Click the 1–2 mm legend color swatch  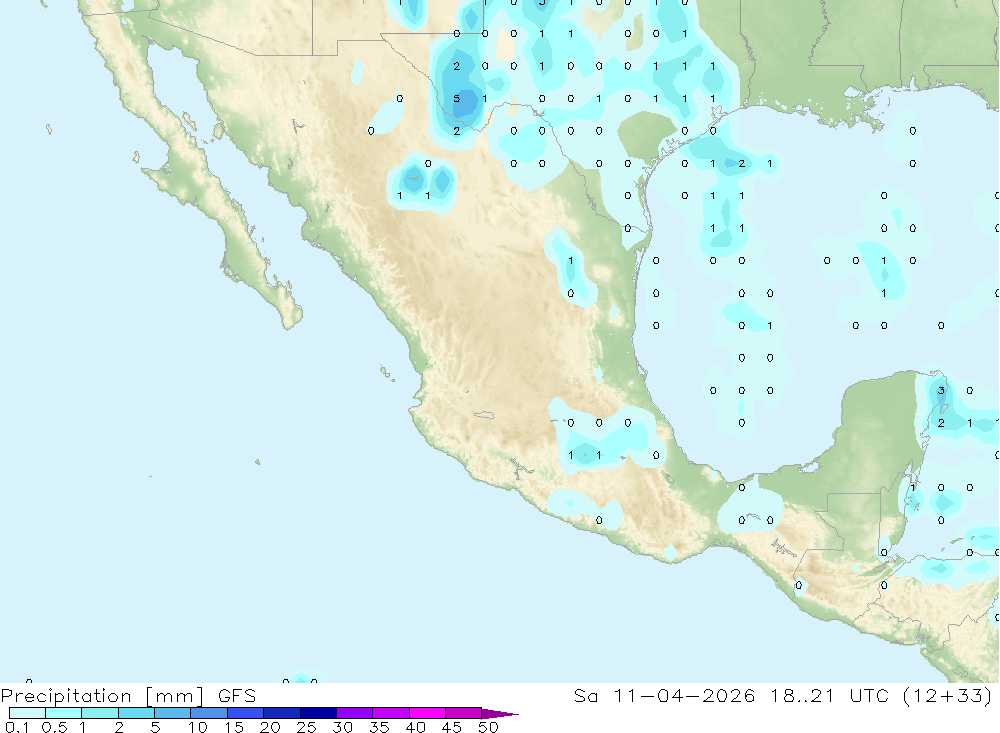[x=100, y=713]
